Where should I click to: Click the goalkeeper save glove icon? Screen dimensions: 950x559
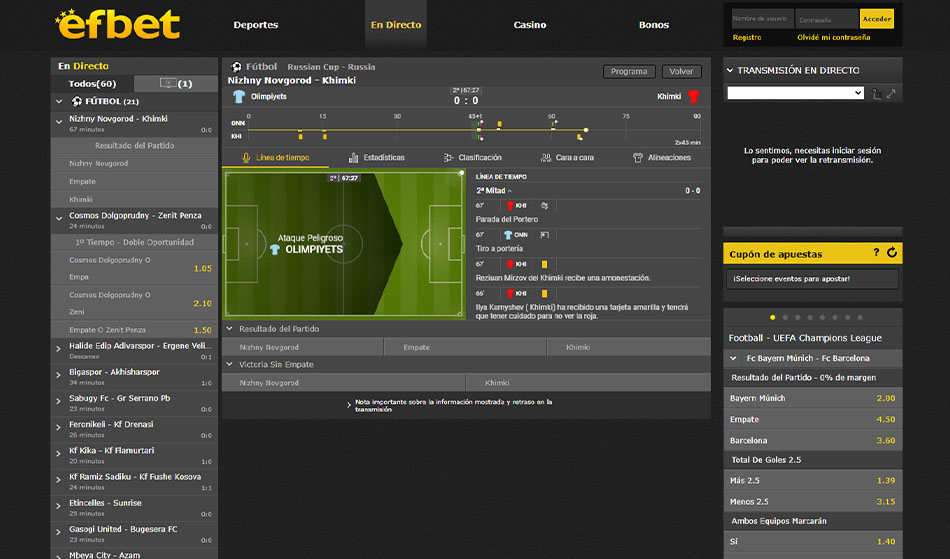click(x=544, y=205)
